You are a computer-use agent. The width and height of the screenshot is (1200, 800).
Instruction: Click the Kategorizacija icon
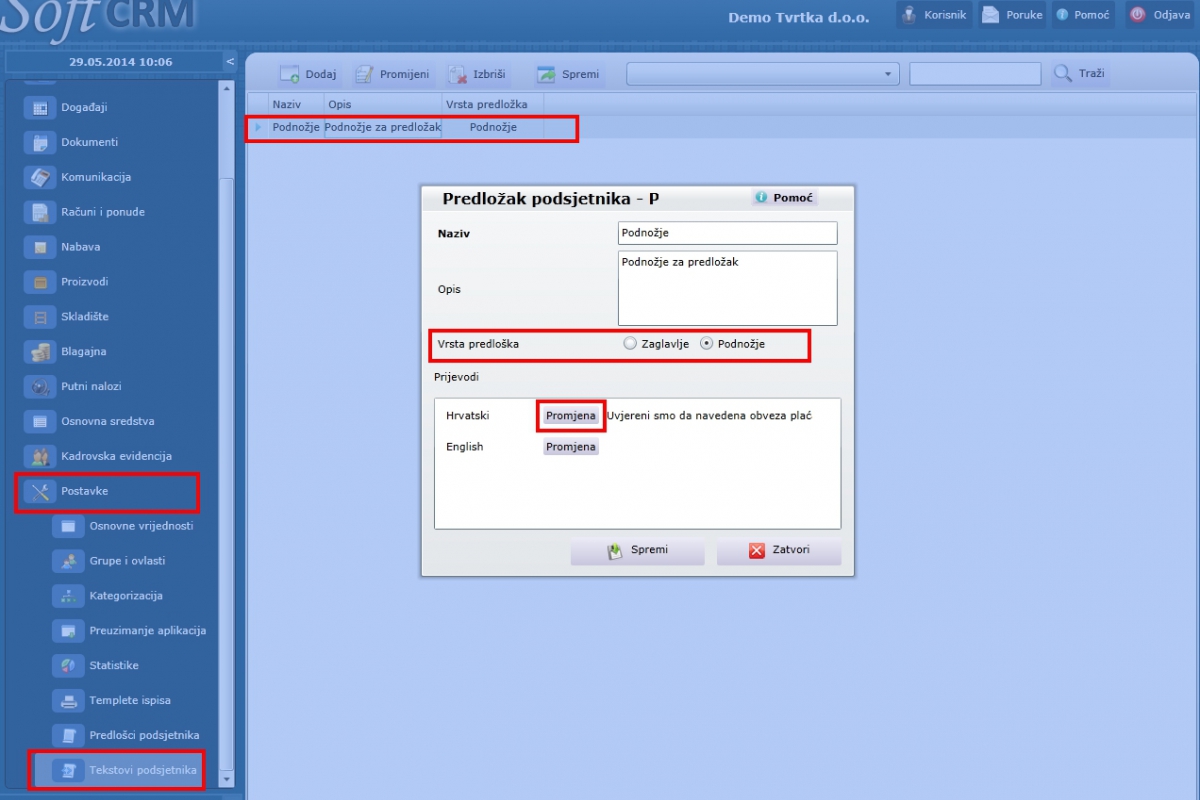coord(68,596)
